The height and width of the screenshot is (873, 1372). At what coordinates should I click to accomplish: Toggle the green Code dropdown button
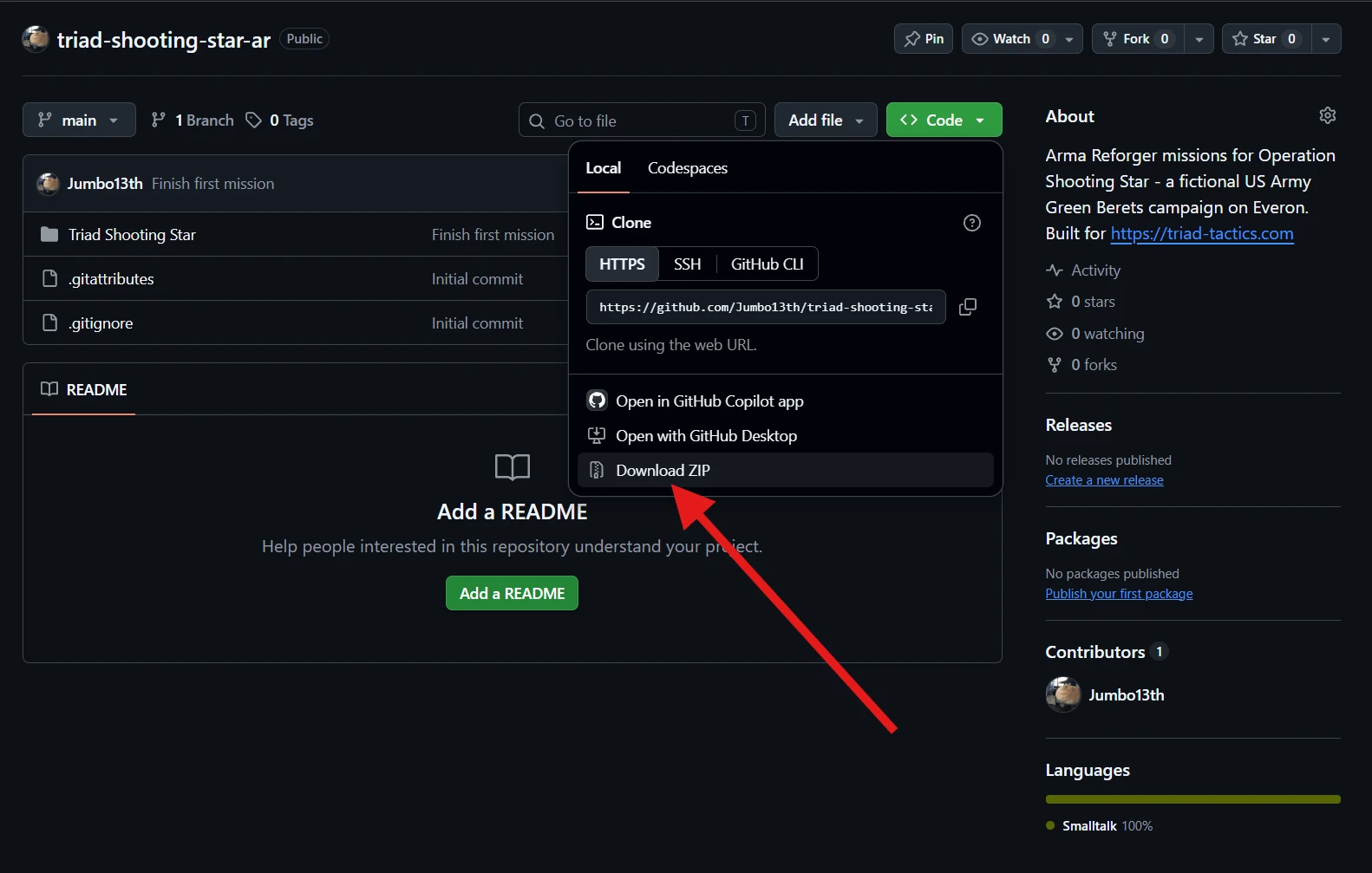944,121
